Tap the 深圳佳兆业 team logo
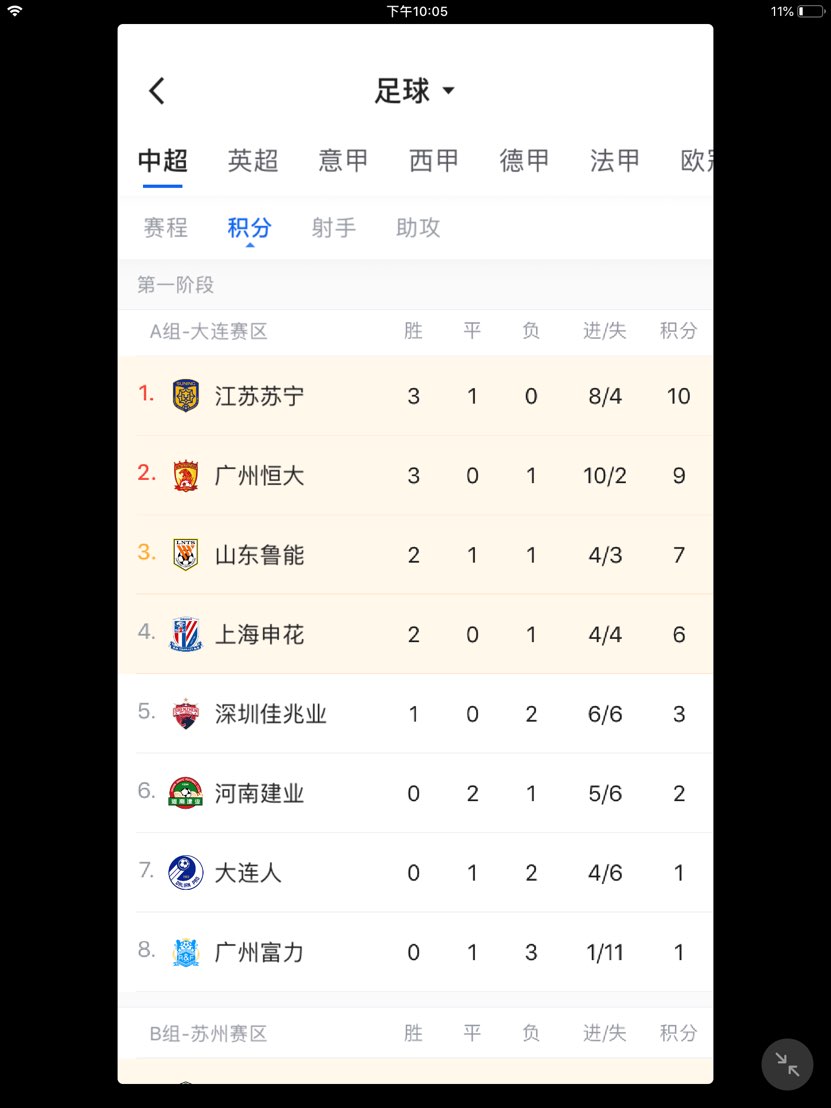The width and height of the screenshot is (831, 1108). click(x=186, y=714)
